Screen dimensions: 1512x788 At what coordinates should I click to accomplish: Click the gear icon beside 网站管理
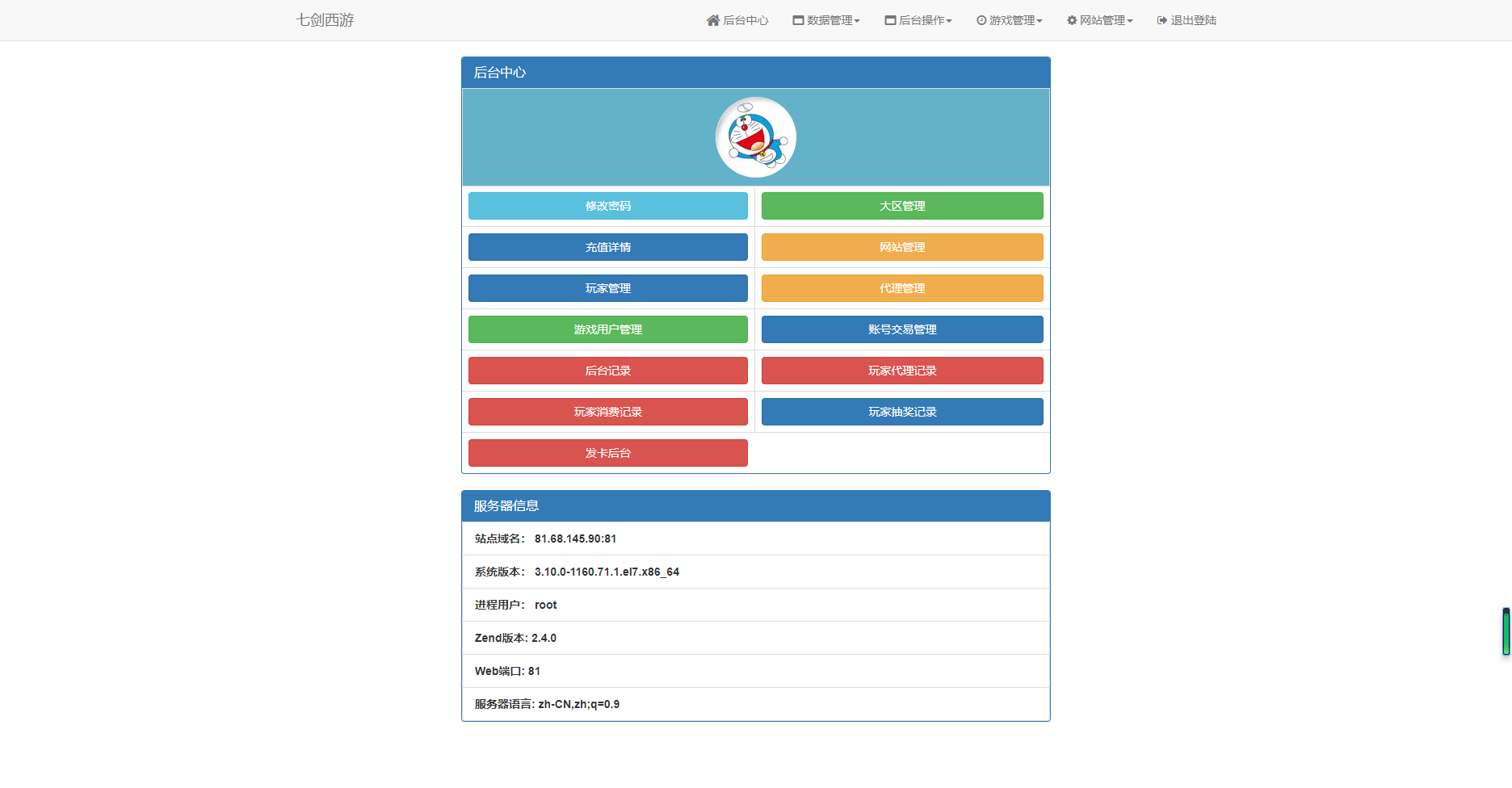[1072, 20]
